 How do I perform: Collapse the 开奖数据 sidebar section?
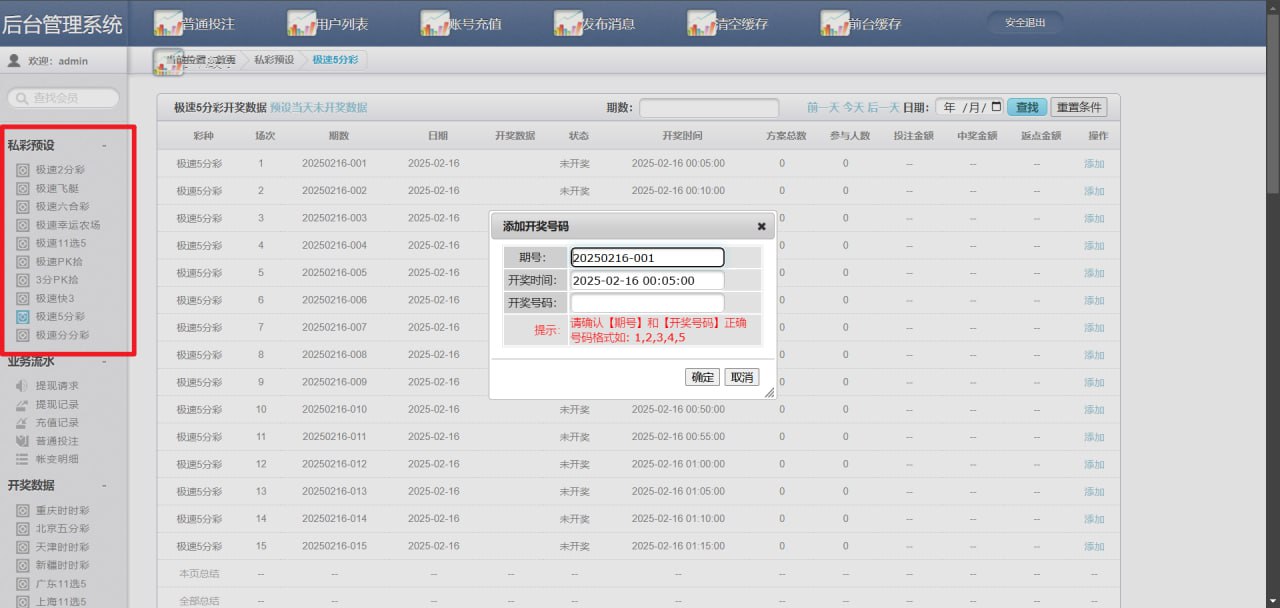(104, 486)
